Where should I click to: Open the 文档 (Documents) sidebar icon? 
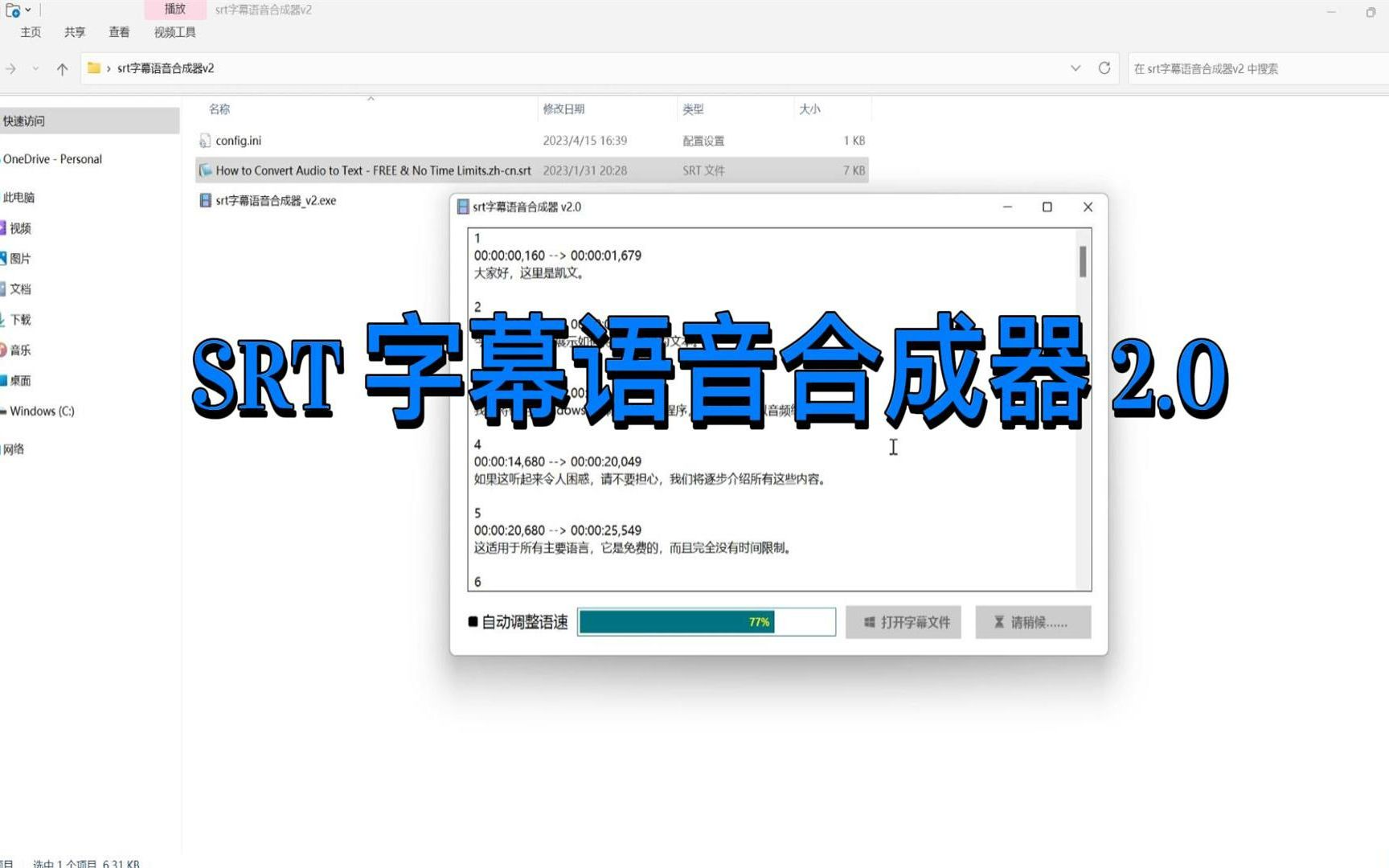(x=19, y=289)
